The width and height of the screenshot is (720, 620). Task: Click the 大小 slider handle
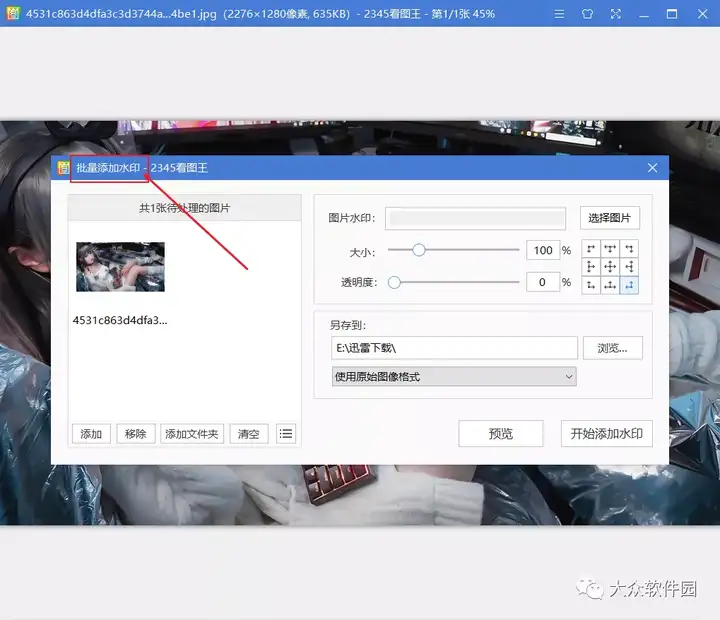coord(418,250)
